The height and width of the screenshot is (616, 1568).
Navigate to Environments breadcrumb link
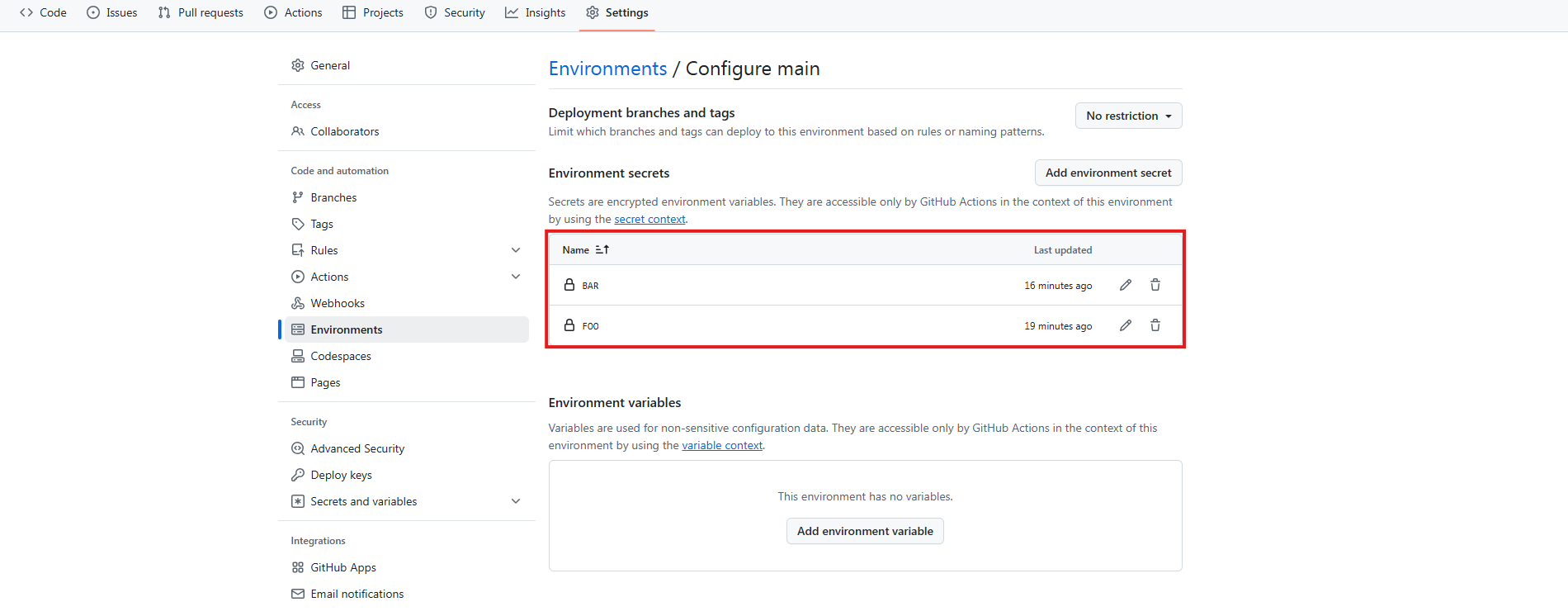tap(607, 69)
